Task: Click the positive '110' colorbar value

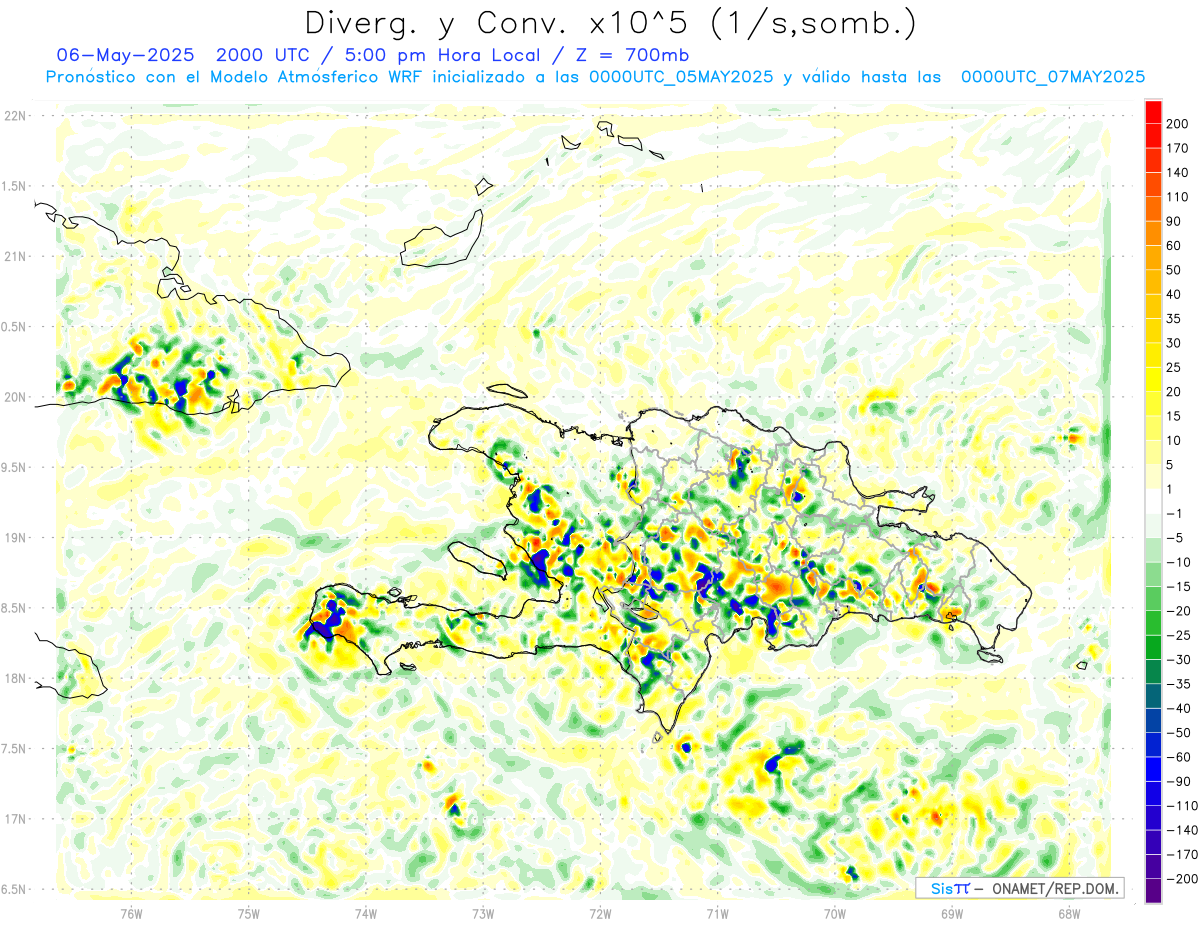Action: click(1178, 197)
